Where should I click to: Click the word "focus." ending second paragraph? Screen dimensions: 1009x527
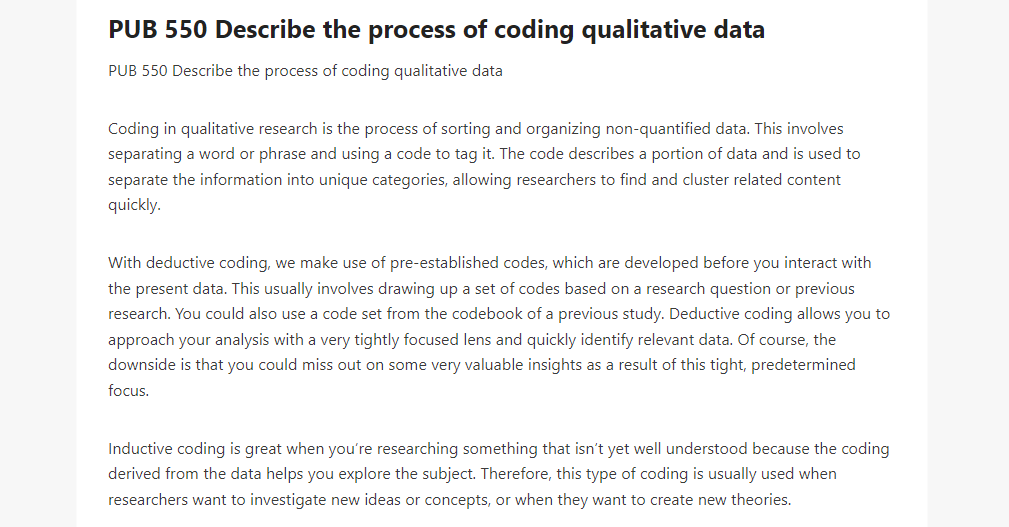(x=128, y=391)
